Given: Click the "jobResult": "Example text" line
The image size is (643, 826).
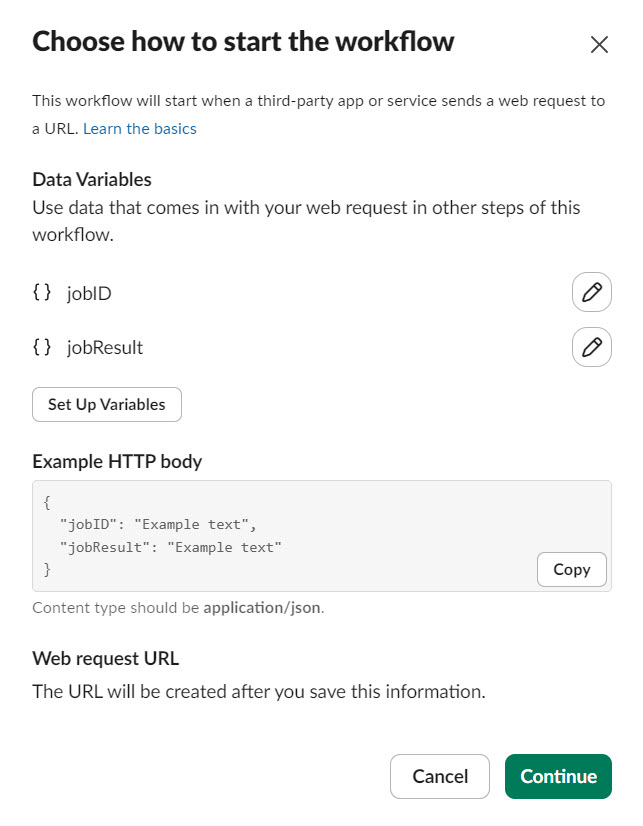Looking at the screenshot, I should [170, 547].
